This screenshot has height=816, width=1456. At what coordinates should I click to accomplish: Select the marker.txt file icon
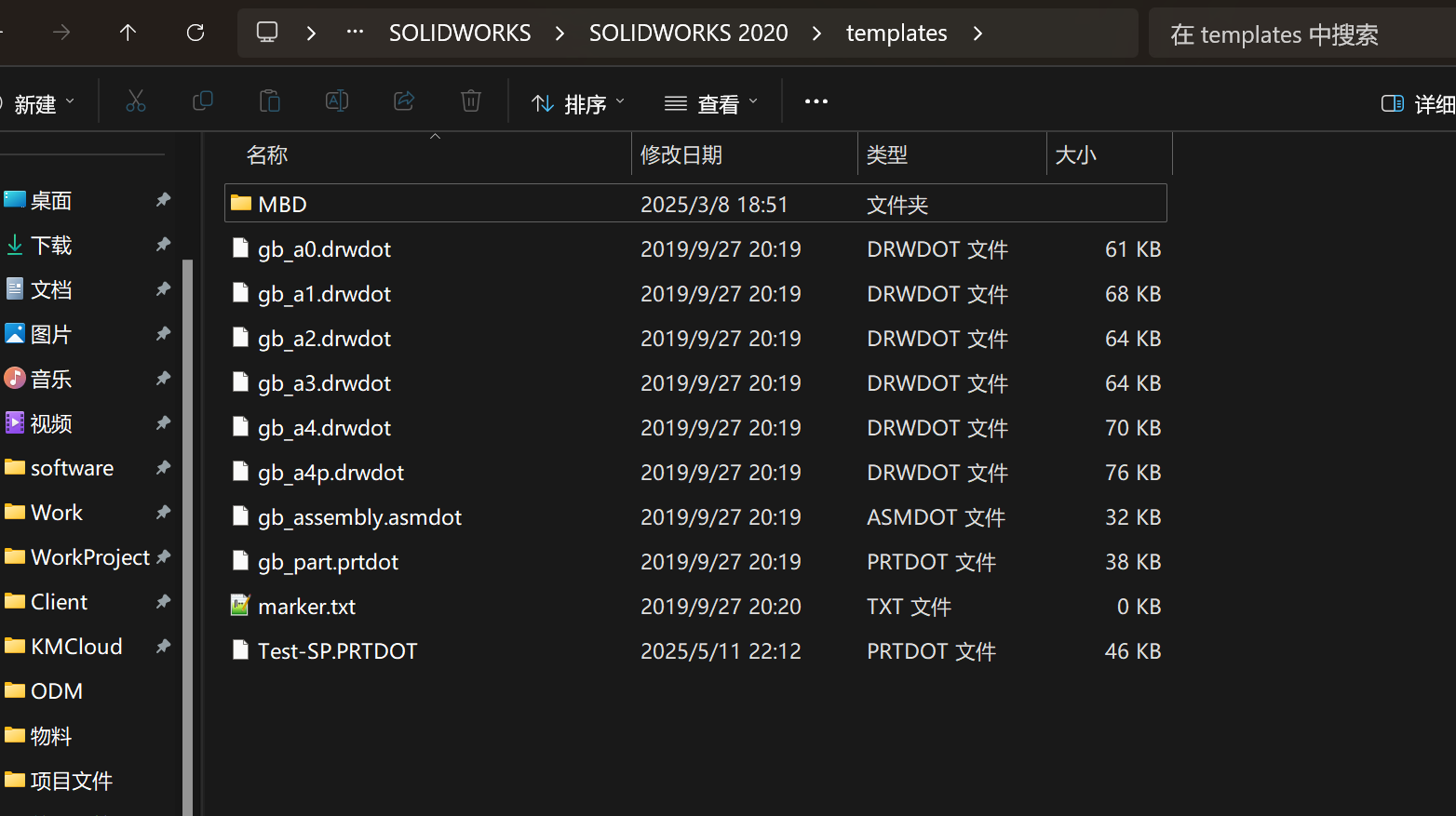coord(240,606)
